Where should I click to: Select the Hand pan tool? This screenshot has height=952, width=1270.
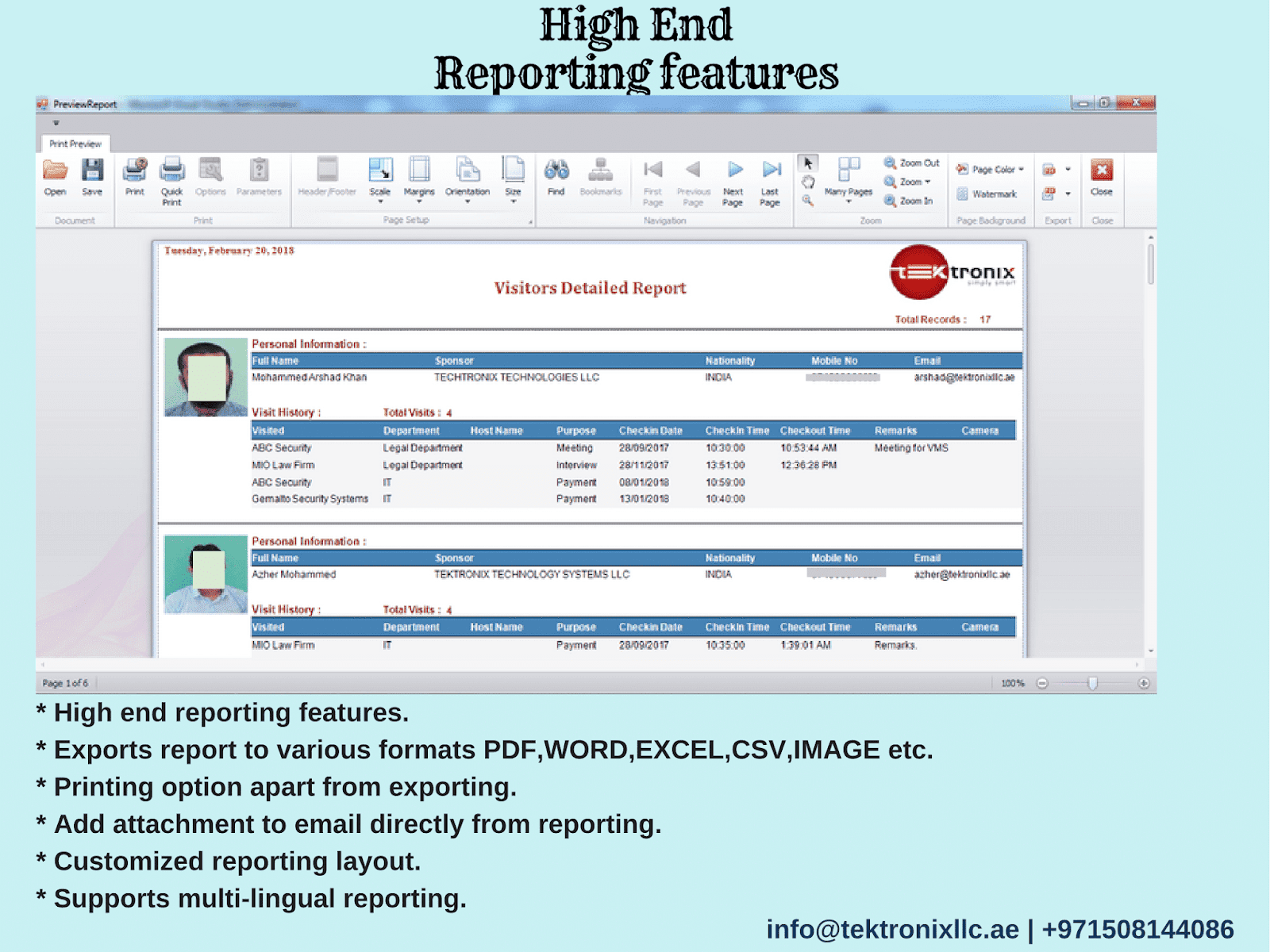808,182
